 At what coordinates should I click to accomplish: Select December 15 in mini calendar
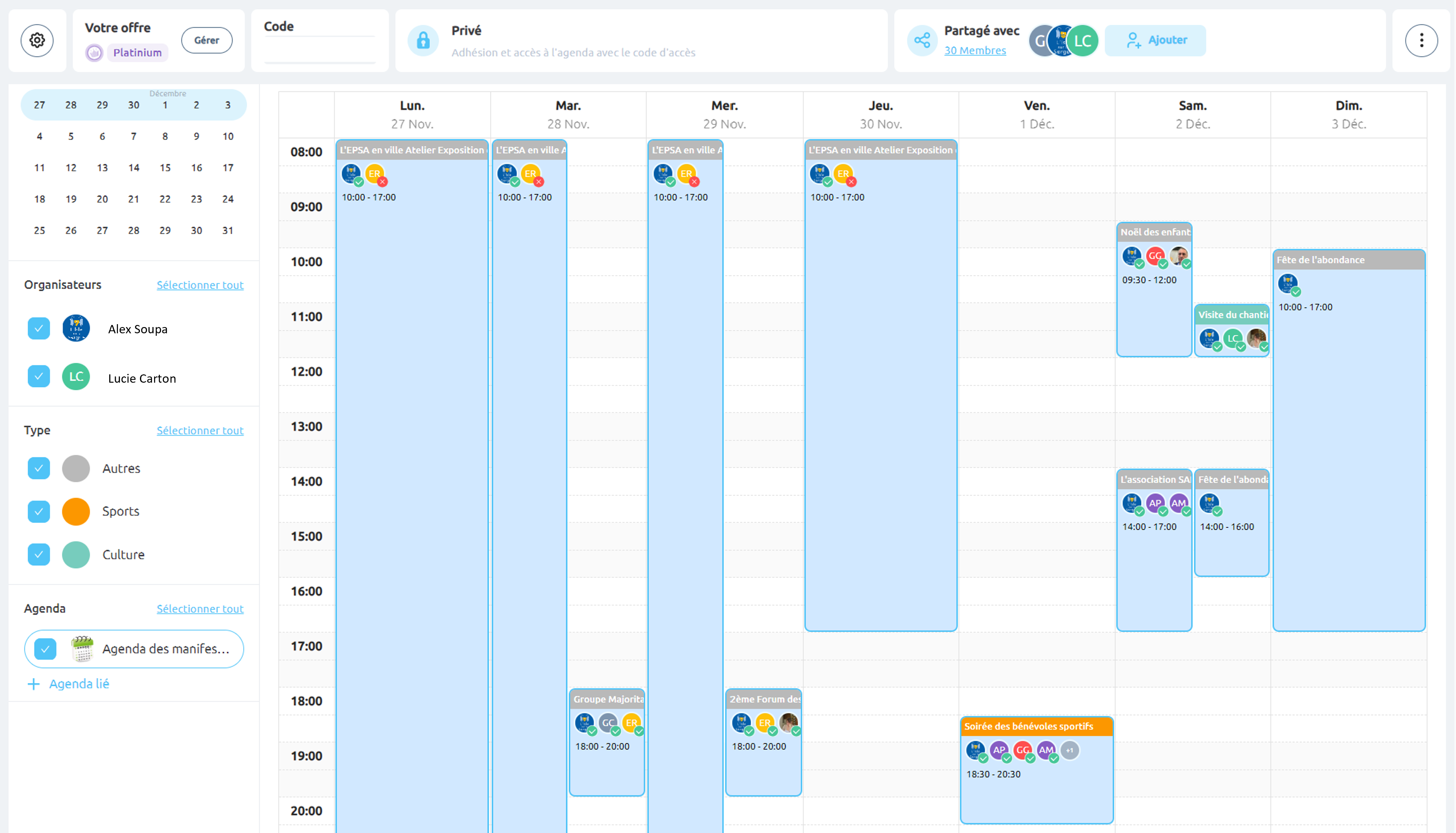pyautogui.click(x=165, y=168)
